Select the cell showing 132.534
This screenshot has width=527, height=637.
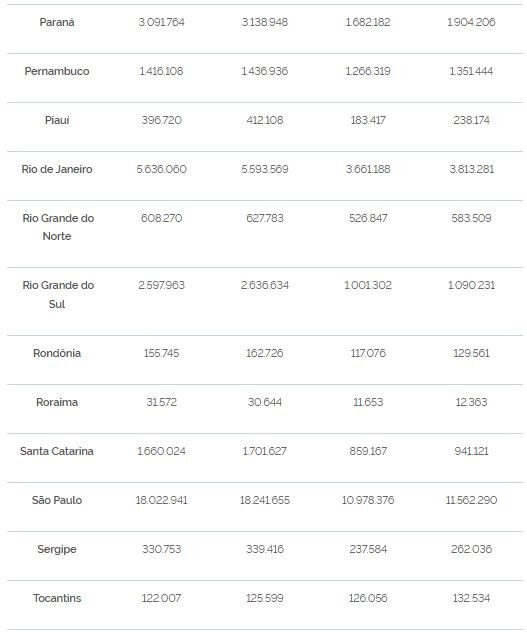(x=471, y=598)
